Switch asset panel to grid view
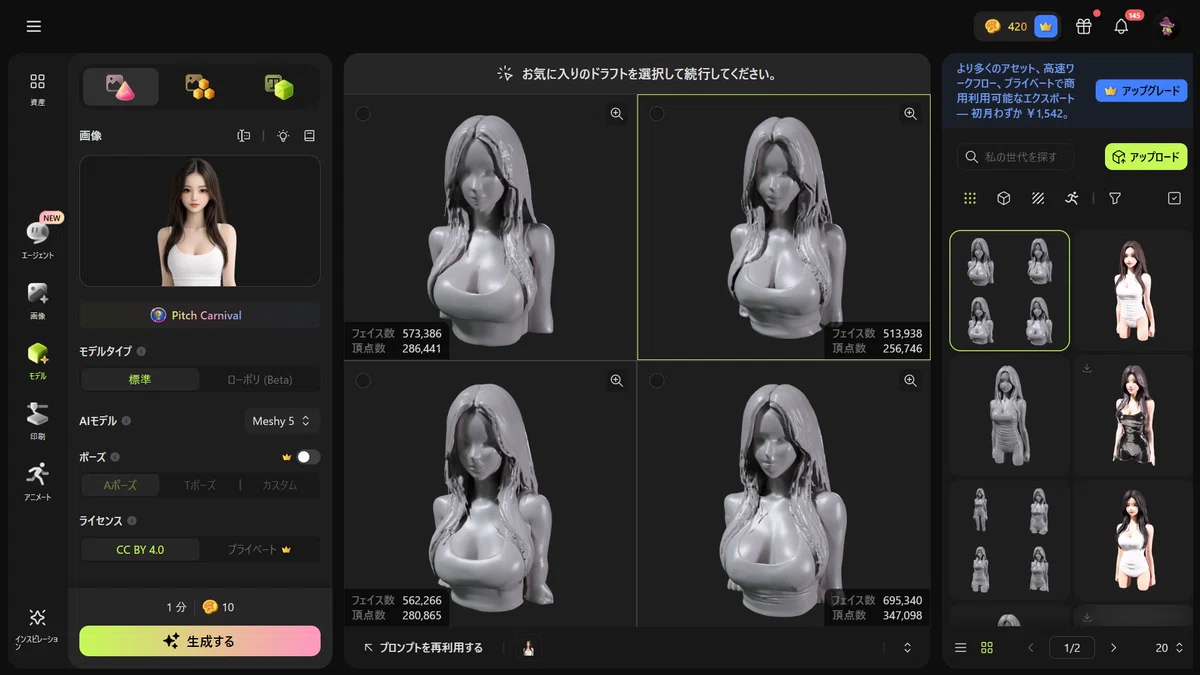Image resolution: width=1200 pixels, height=675 pixels. pyautogui.click(x=987, y=648)
